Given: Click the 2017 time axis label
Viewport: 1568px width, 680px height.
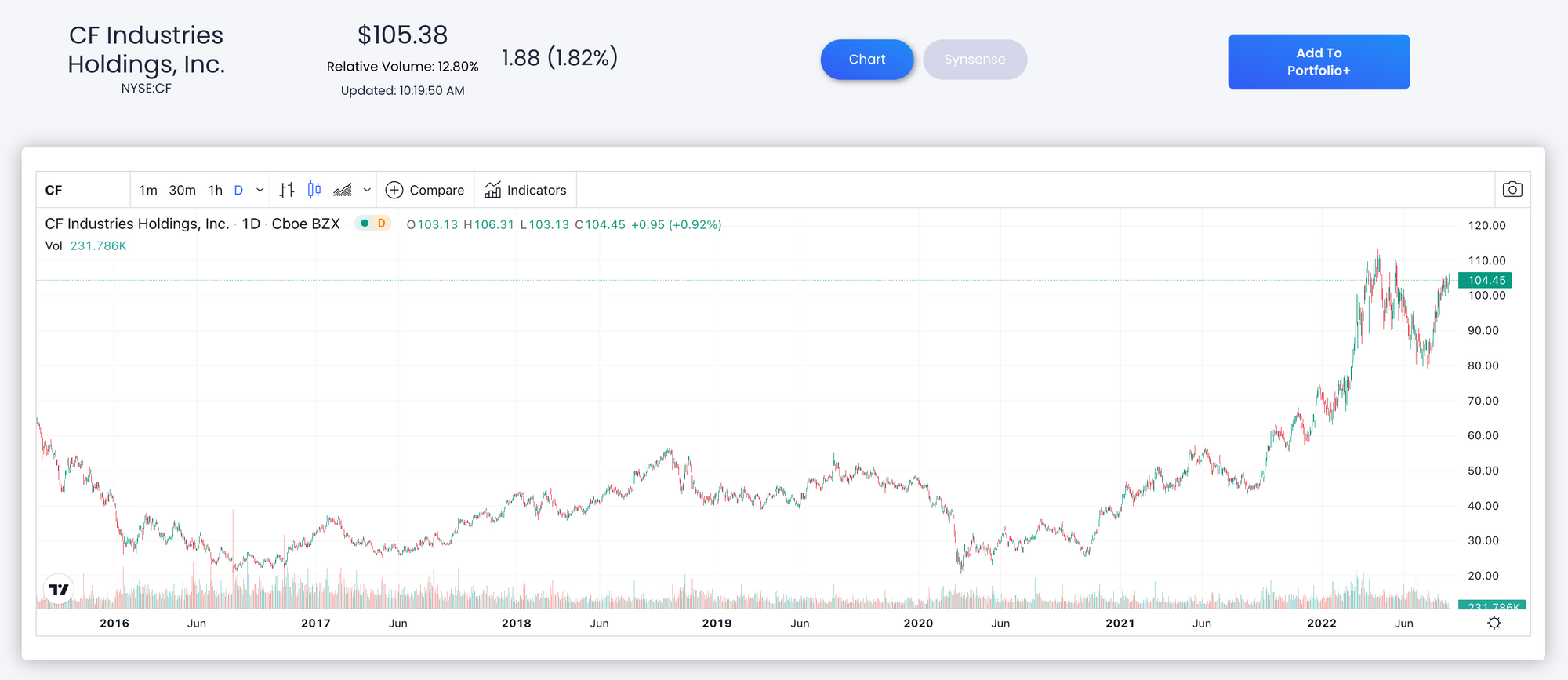Looking at the screenshot, I should tap(316, 623).
